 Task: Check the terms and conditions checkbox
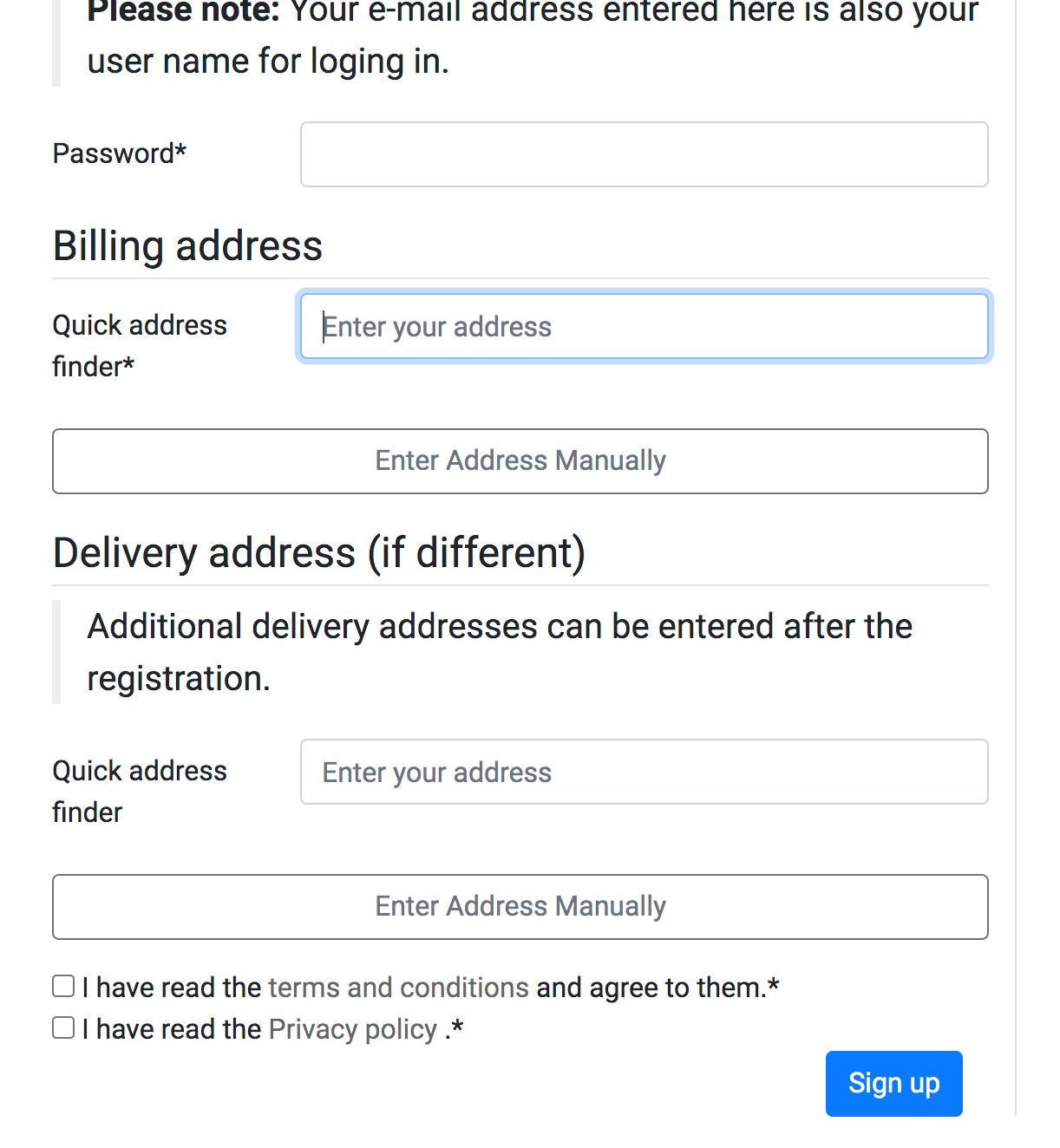(62, 985)
